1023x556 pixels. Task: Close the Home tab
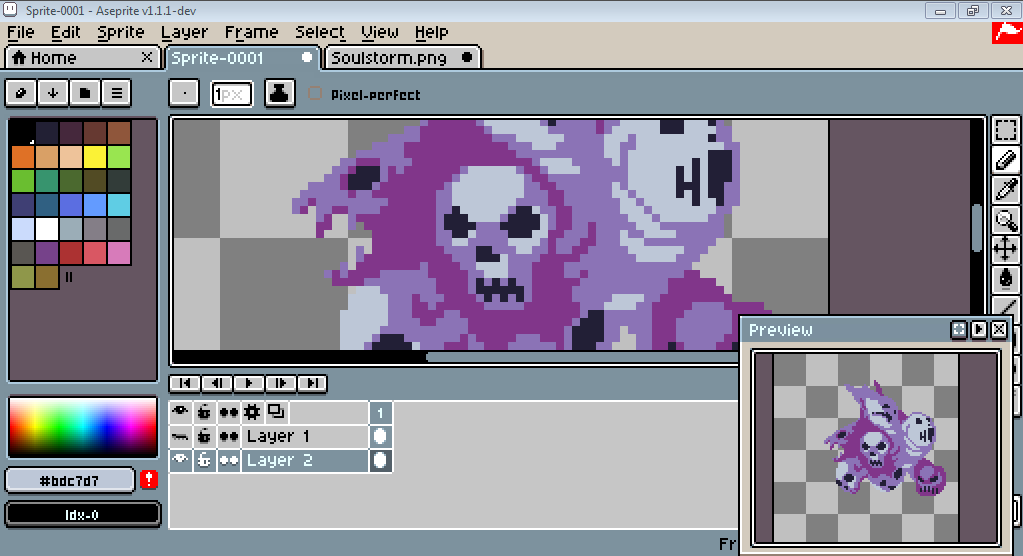coord(147,57)
